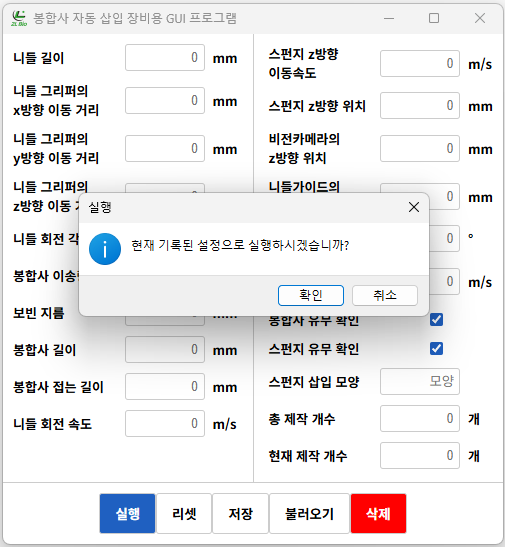Focus the 니들 회전 속도 input field
The image size is (505, 547).
pos(165,424)
